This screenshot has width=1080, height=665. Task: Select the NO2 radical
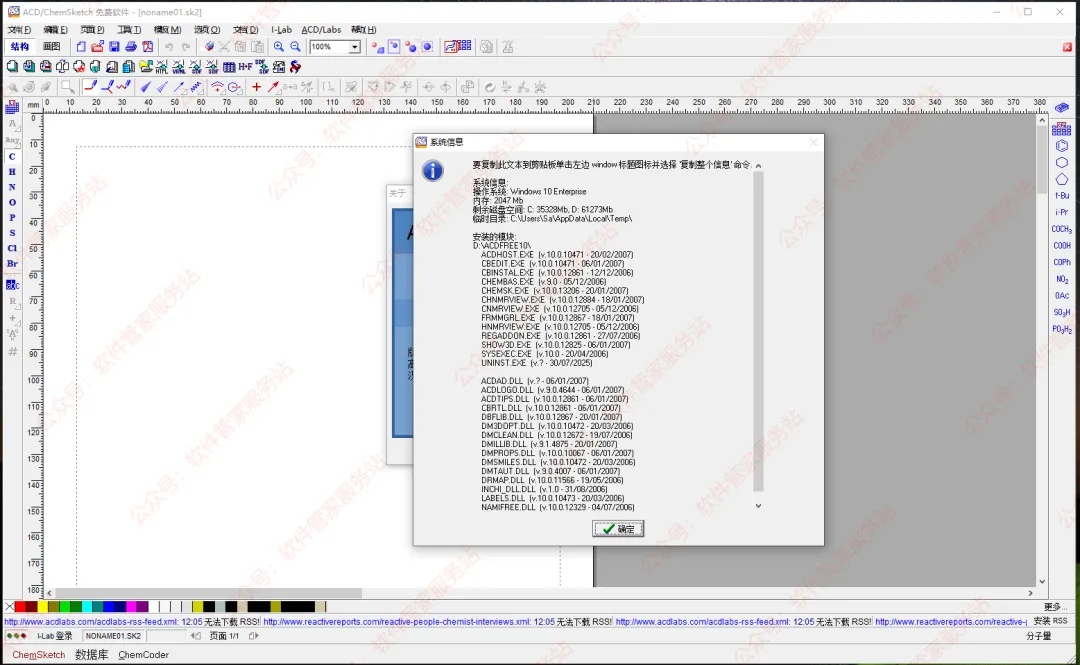(x=1061, y=279)
